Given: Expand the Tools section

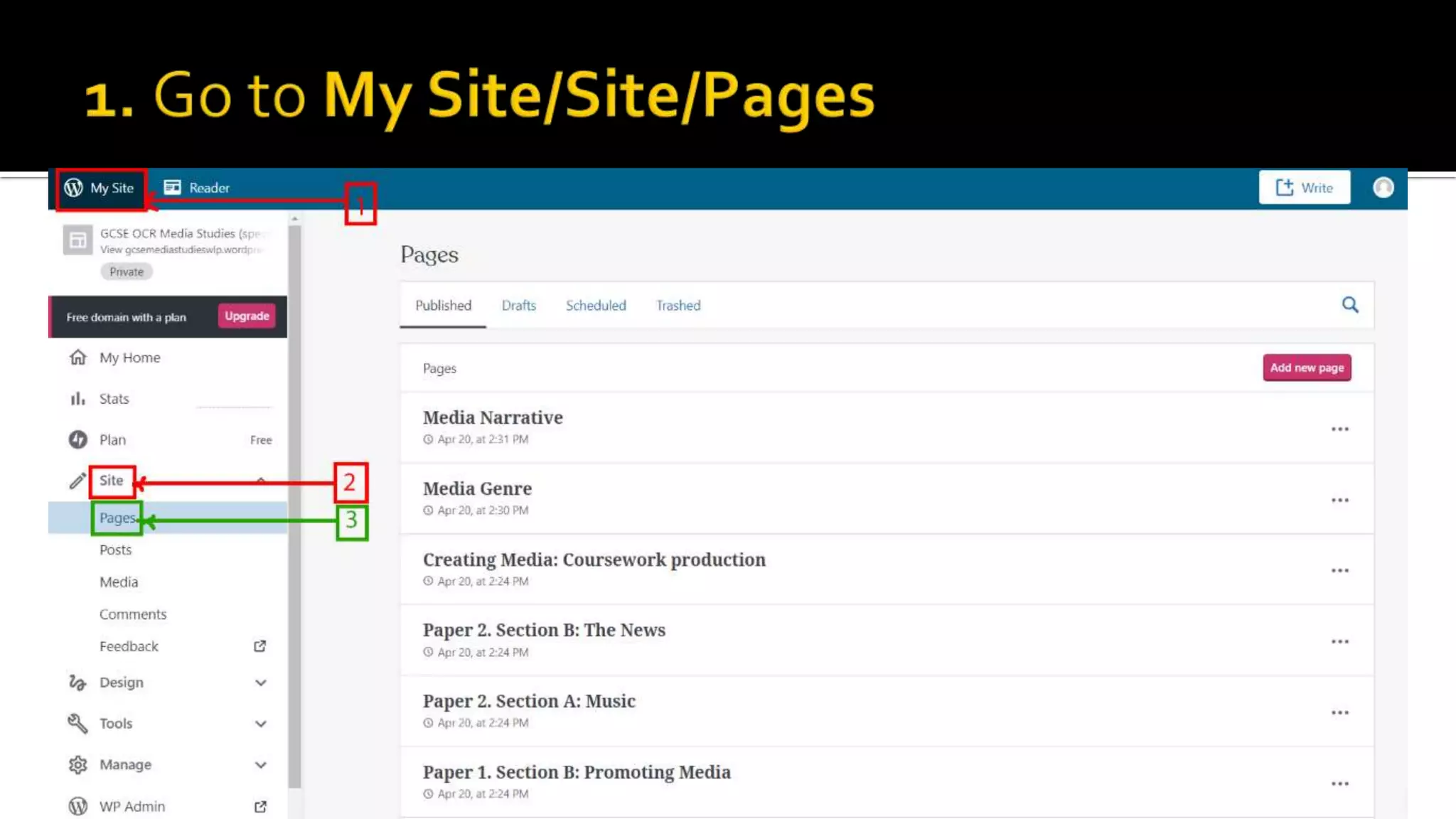Looking at the screenshot, I should [261, 724].
